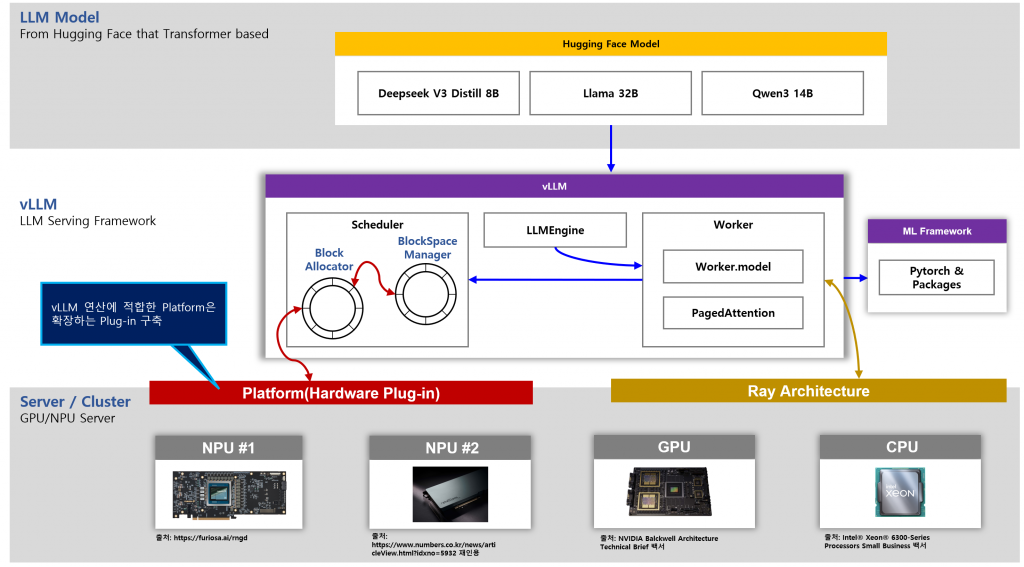Screen dimensions: 1024x567
Task: Click the 'LLM Model' section heading
Action: [x=59, y=18]
